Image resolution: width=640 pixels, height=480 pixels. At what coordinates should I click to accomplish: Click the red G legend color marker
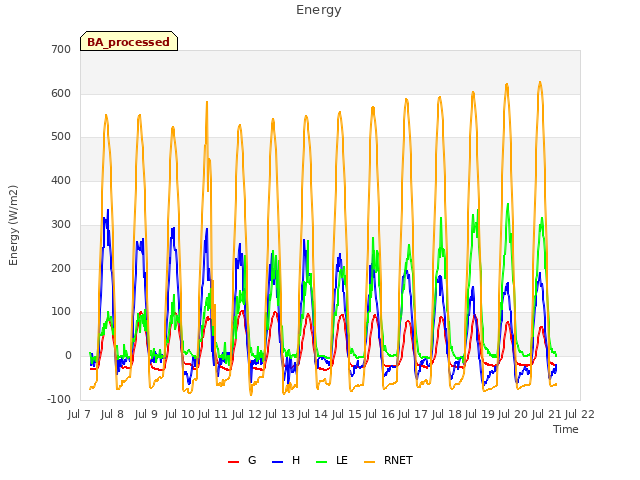tap(233, 462)
